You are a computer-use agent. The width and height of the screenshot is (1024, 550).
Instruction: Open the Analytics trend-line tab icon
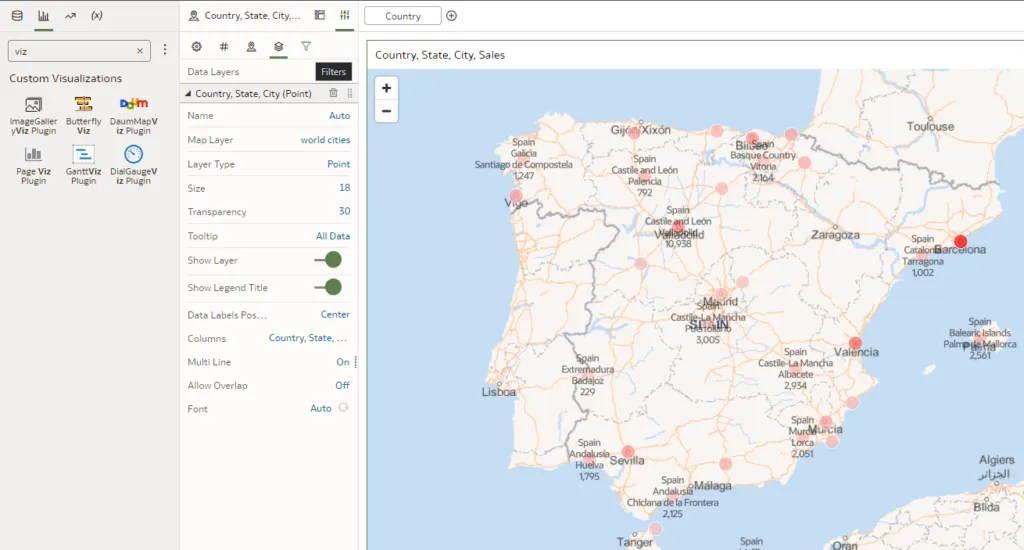pyautogui.click(x=70, y=16)
